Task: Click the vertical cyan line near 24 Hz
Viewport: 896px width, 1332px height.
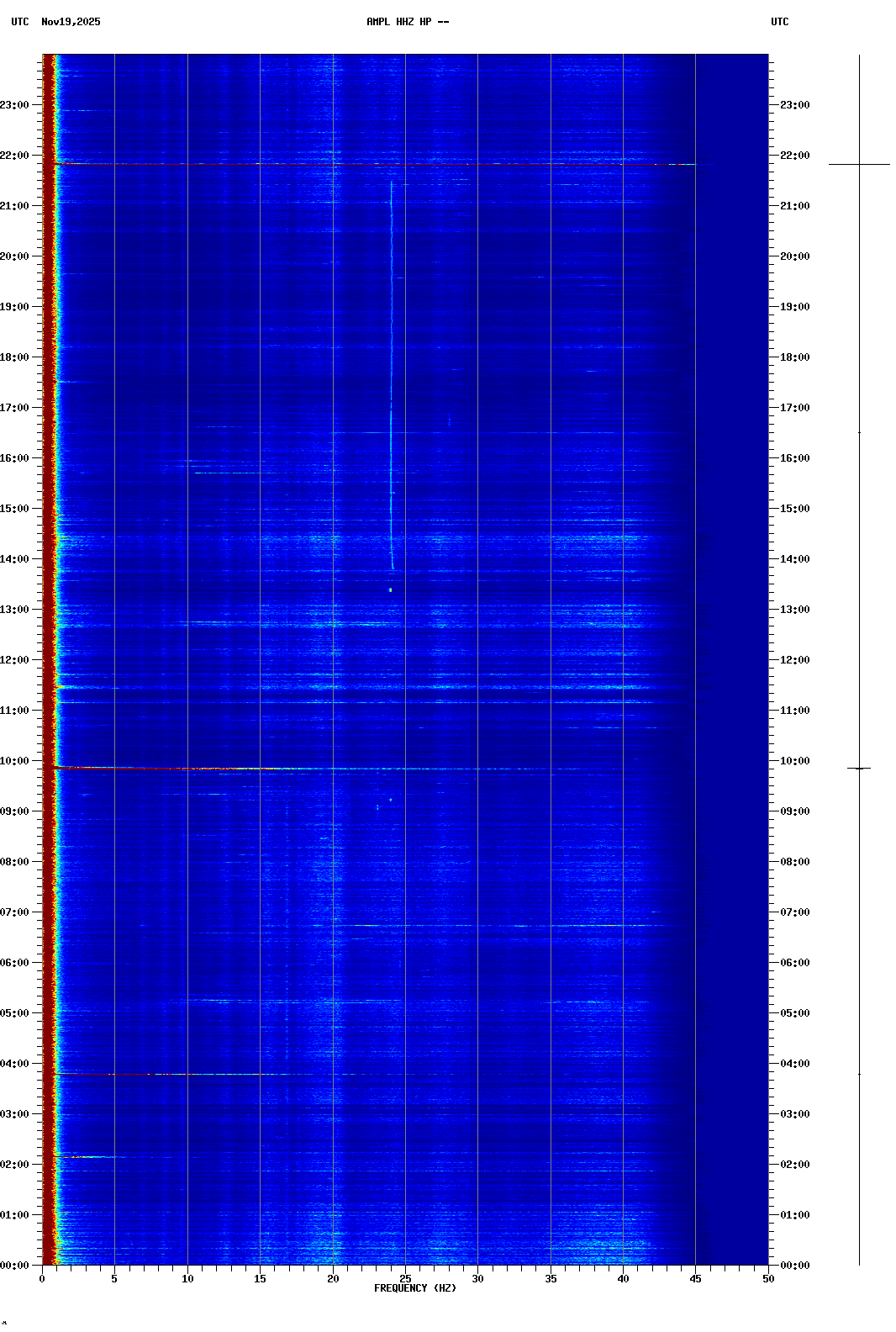Action: 392,378
